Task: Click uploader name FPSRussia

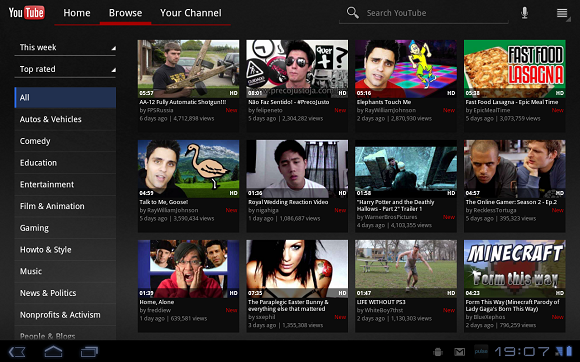Action: [160, 110]
